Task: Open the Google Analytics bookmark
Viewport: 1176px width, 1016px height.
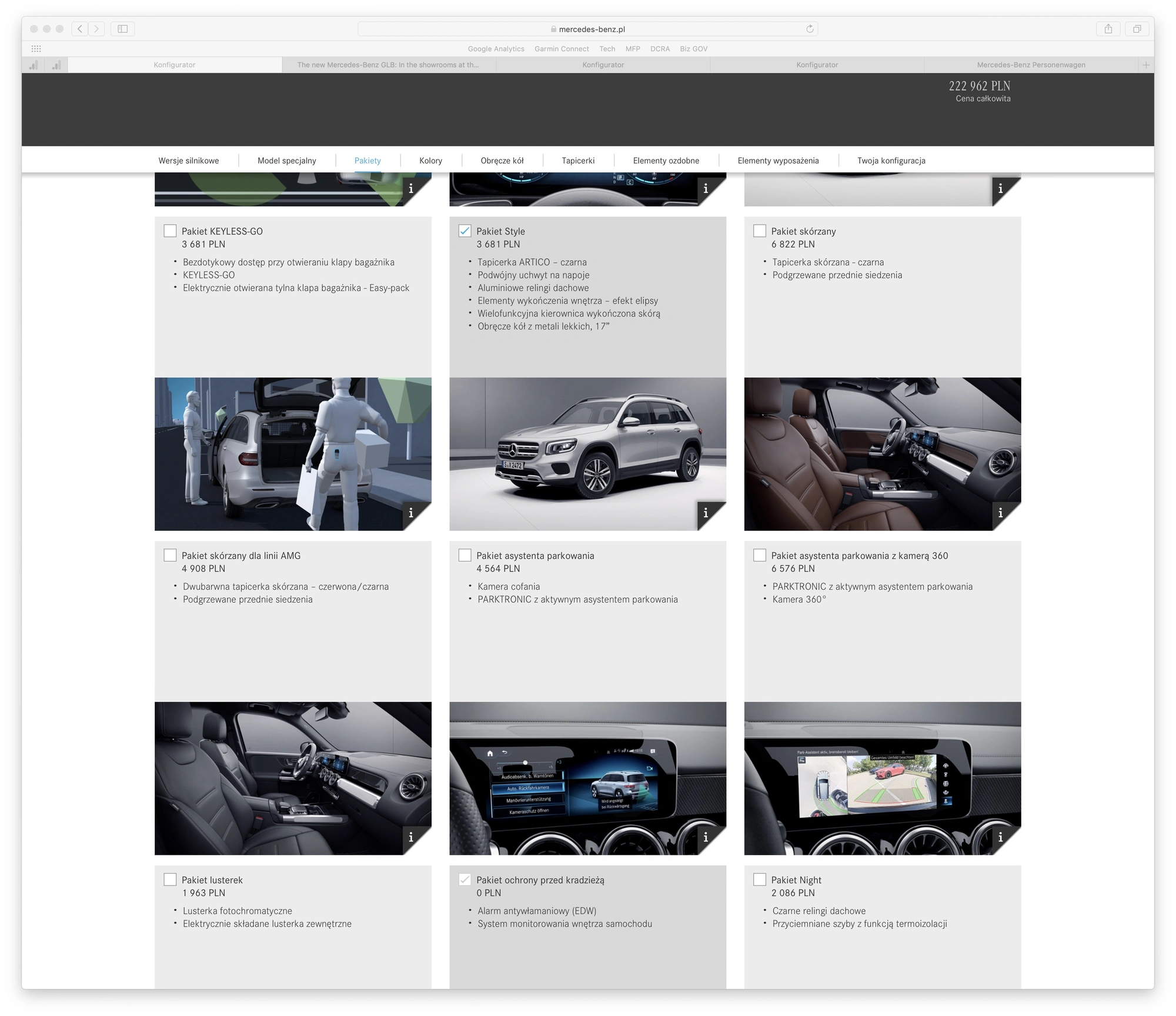Action: pyautogui.click(x=496, y=49)
